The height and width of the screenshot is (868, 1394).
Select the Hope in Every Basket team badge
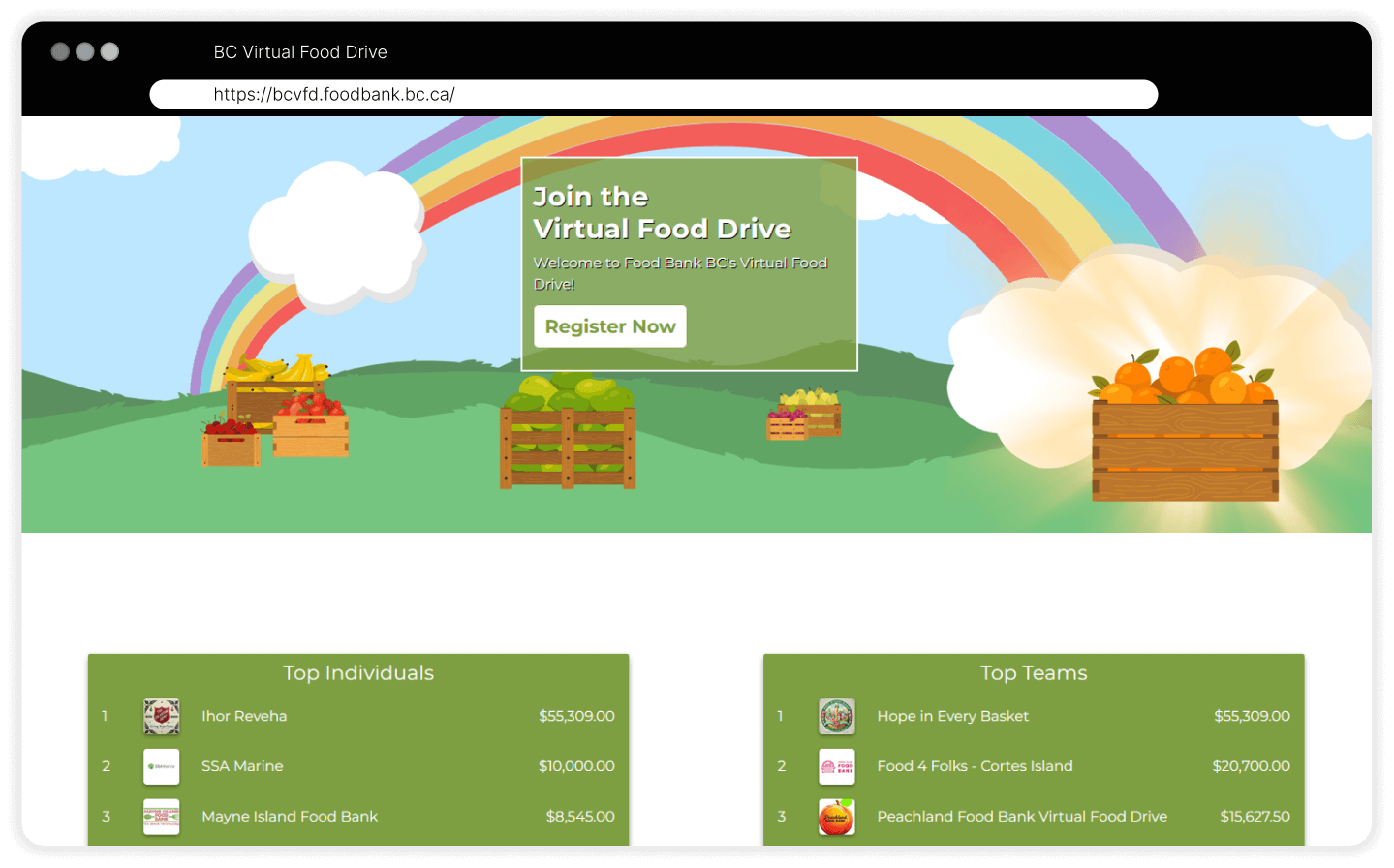click(x=837, y=716)
